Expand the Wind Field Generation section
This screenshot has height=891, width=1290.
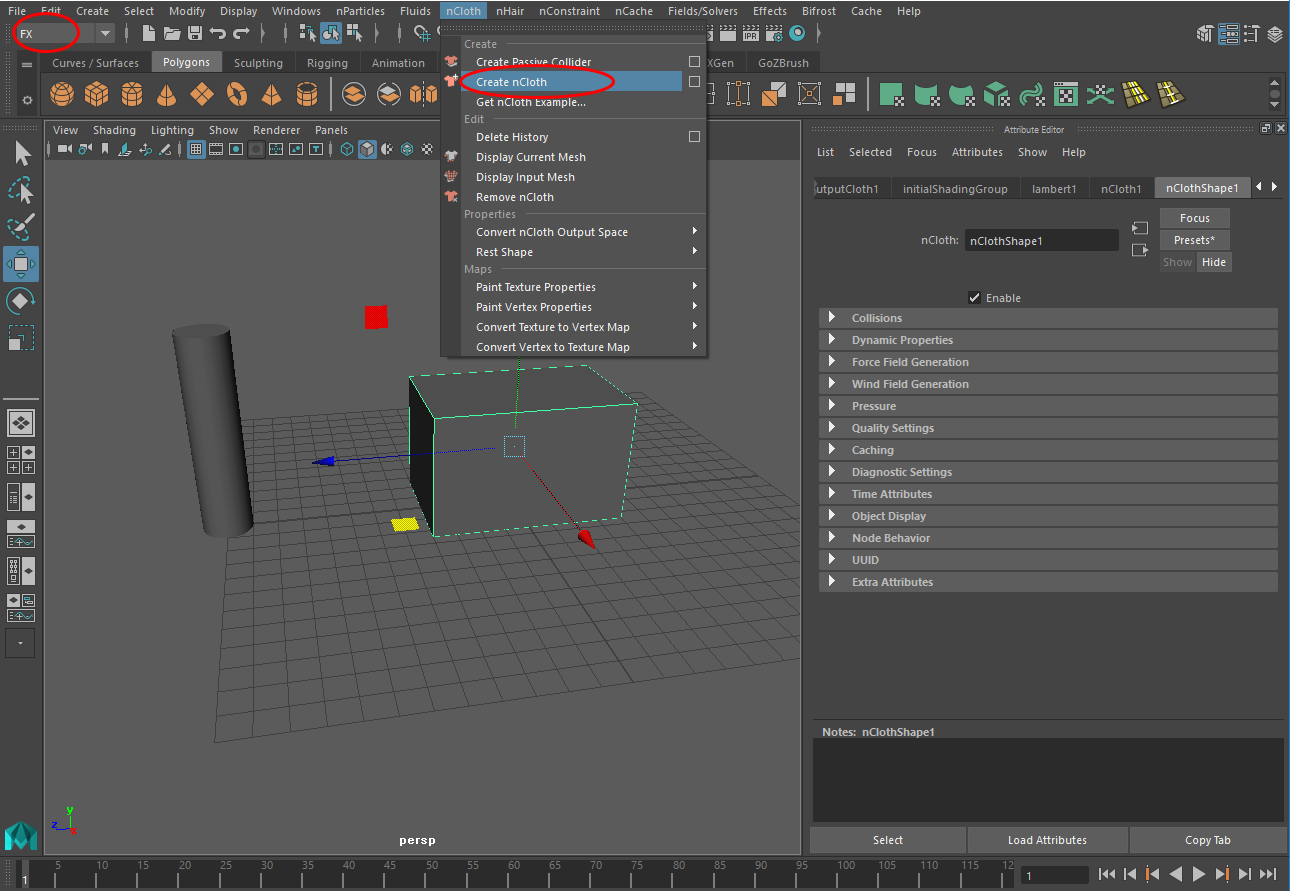(x=1048, y=384)
